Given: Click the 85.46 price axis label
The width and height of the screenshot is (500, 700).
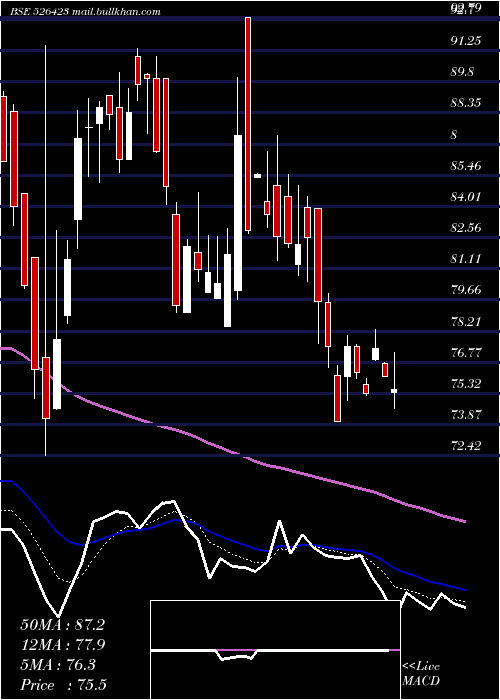Looking at the screenshot, I should pyautogui.click(x=467, y=166).
